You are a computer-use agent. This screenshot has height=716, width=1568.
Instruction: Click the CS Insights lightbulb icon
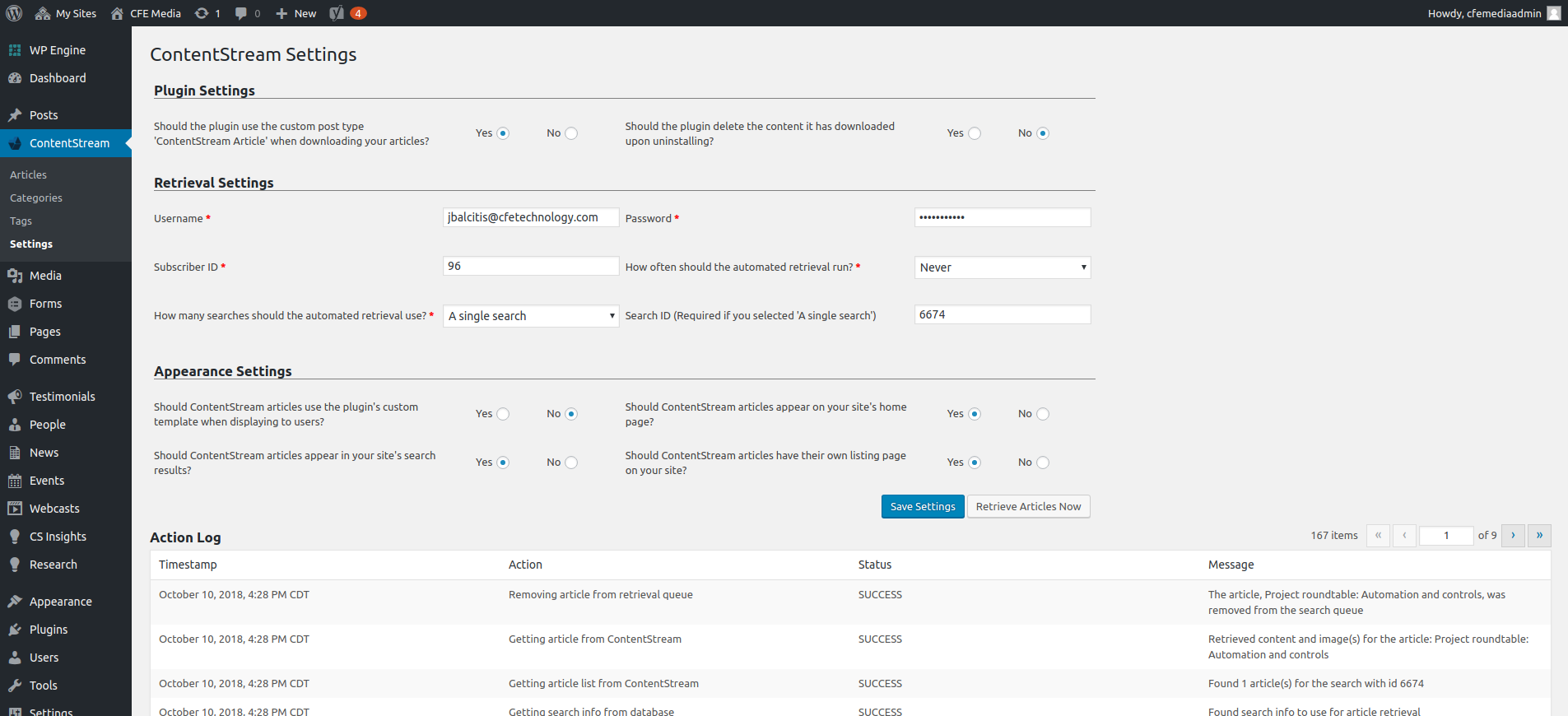click(x=15, y=537)
